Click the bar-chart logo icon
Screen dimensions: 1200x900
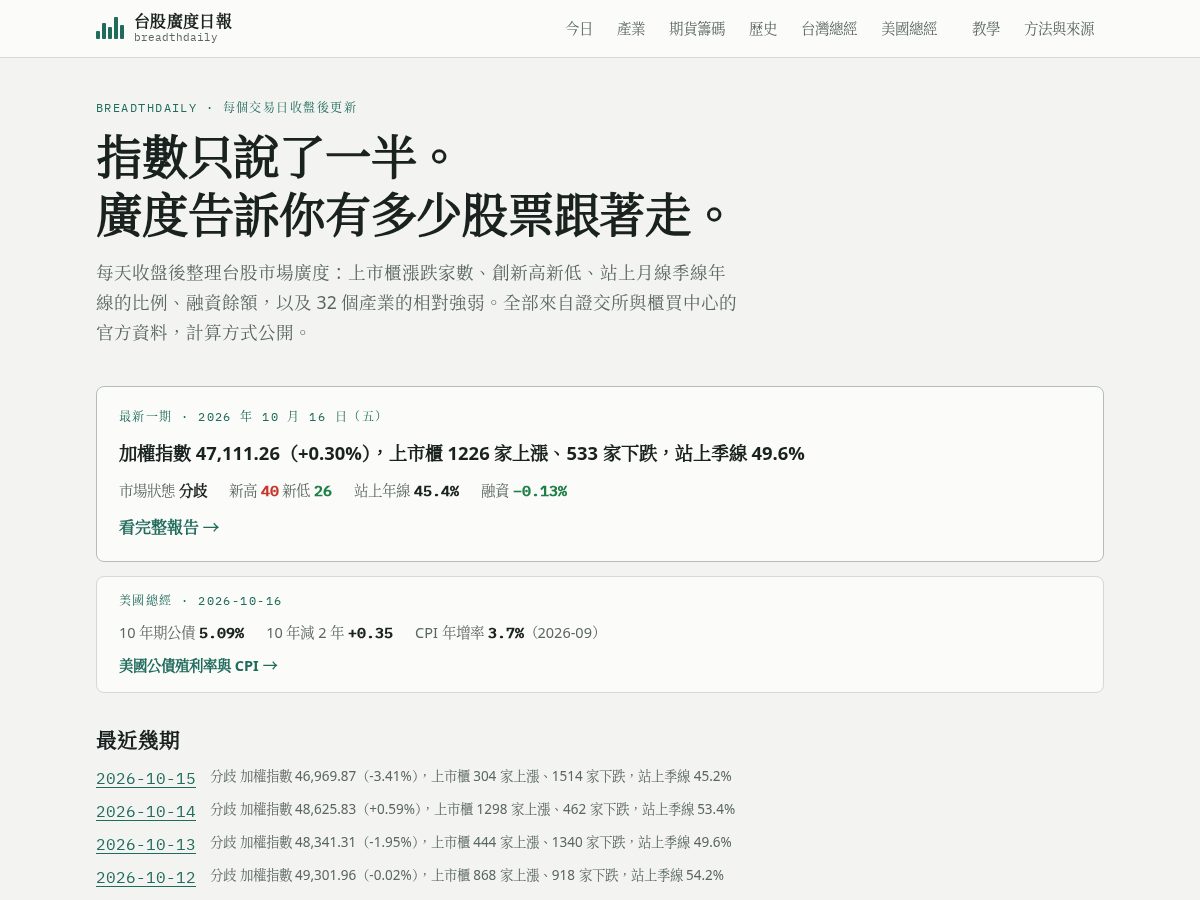click(x=110, y=28)
